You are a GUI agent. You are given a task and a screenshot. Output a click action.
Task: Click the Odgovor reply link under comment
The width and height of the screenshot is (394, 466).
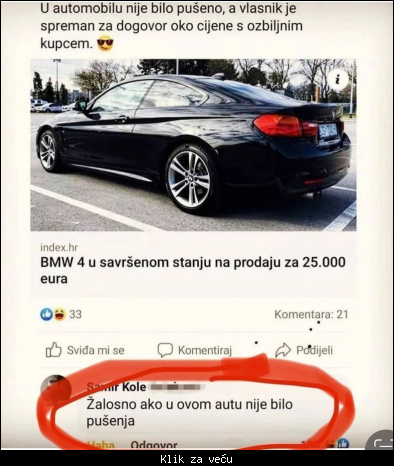[154, 445]
